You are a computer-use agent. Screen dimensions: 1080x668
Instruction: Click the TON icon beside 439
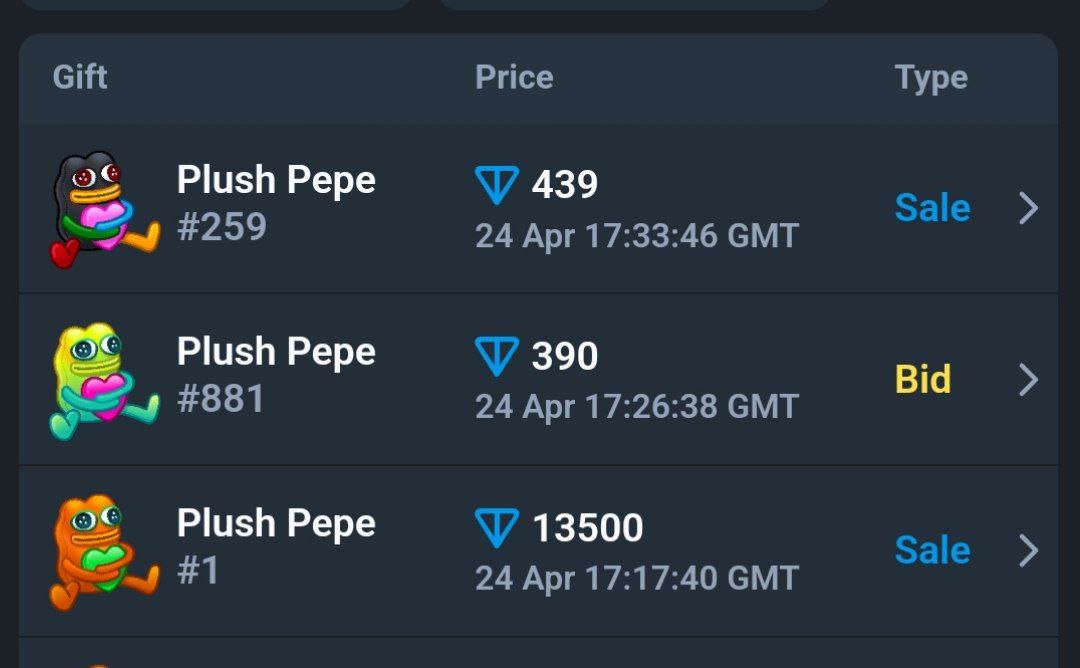pos(497,185)
